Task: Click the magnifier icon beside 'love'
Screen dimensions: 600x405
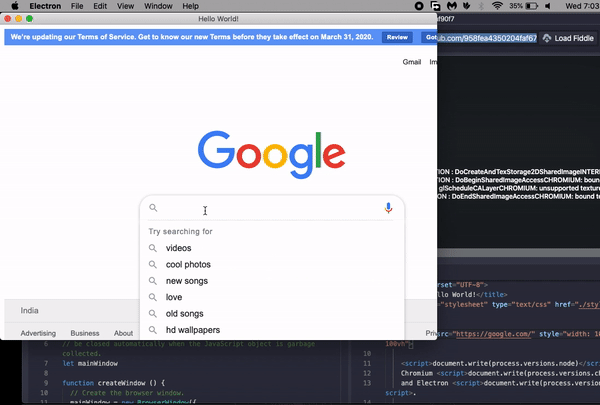Action: (x=153, y=297)
